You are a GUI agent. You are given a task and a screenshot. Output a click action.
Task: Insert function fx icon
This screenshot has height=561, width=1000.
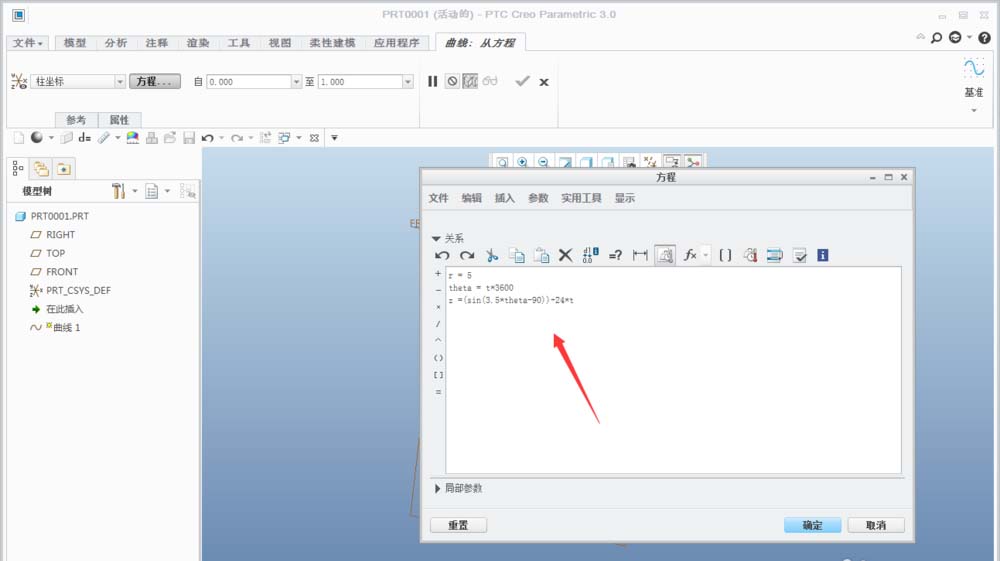(x=689, y=256)
